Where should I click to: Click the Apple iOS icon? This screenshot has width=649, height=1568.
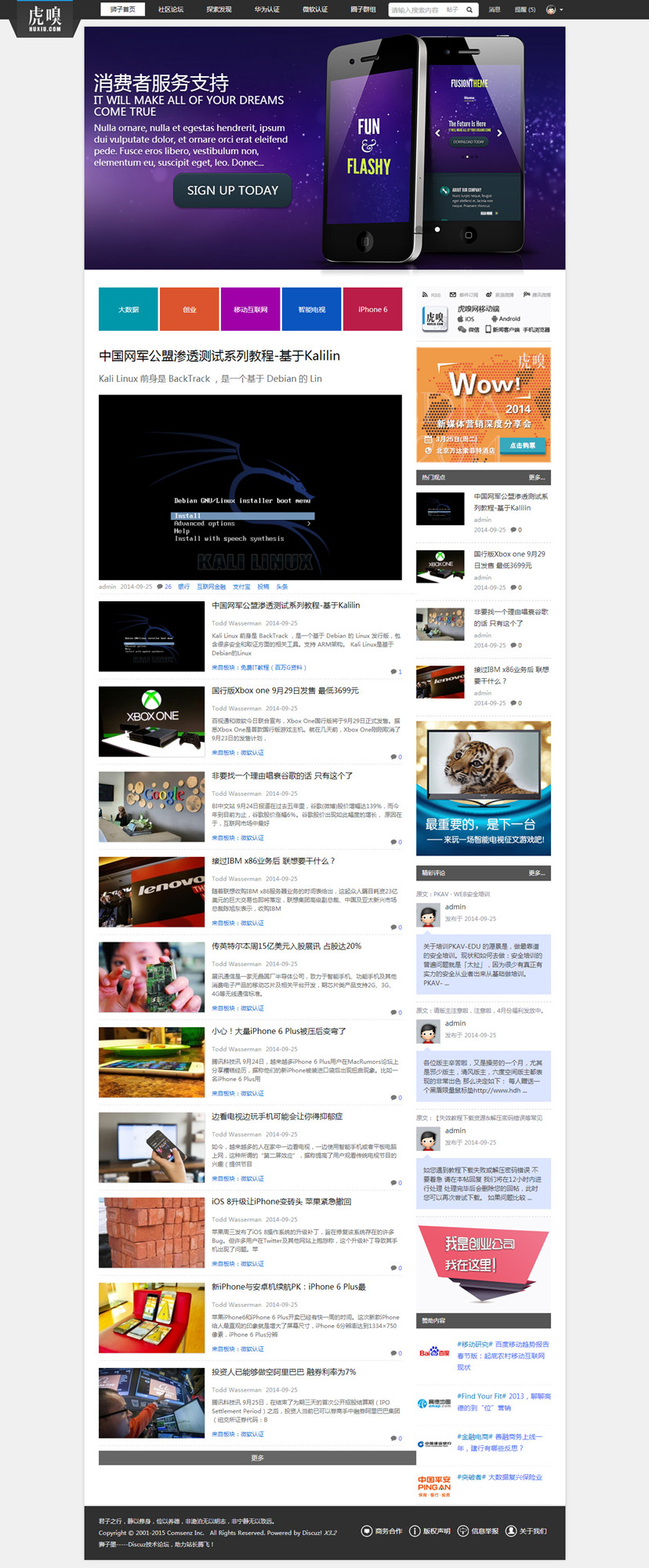pos(461,319)
